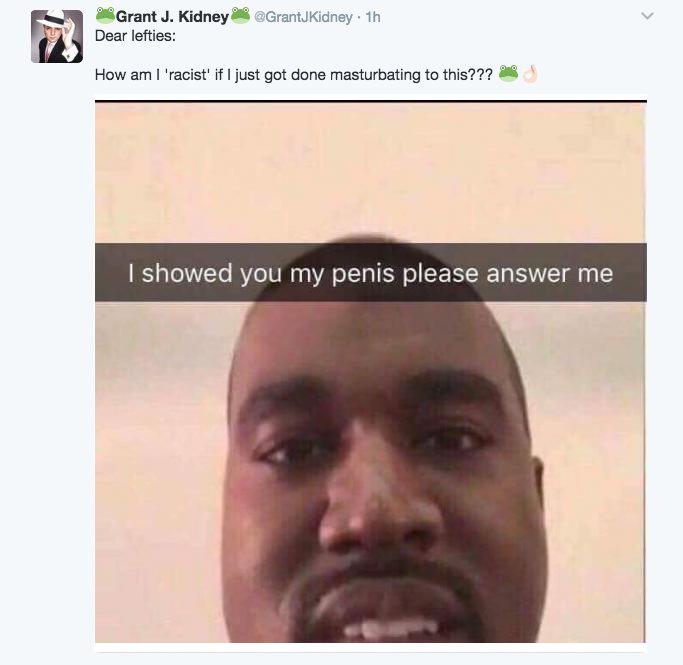Select the frog emoji ending the tweet text
683x665 pixels.
pos(508,74)
